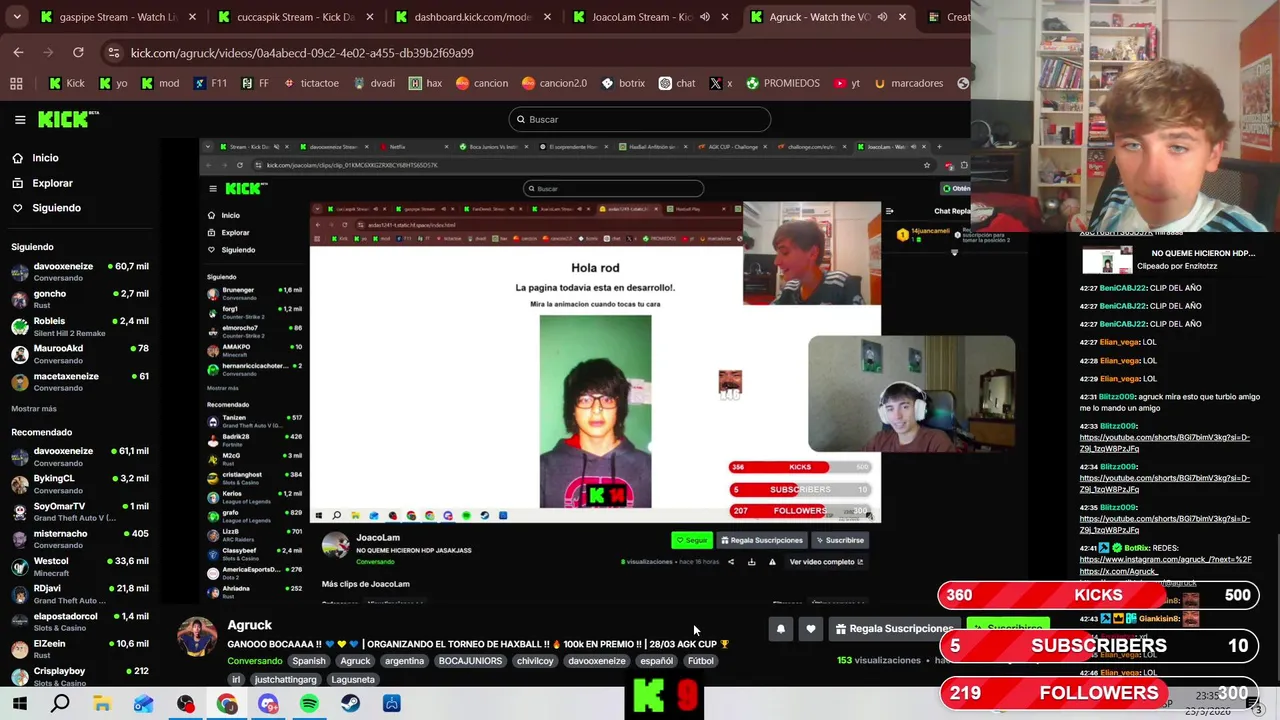This screenshot has width=1280, height=720.
Task: Click the browser address bar URL
Action: (x=302, y=53)
